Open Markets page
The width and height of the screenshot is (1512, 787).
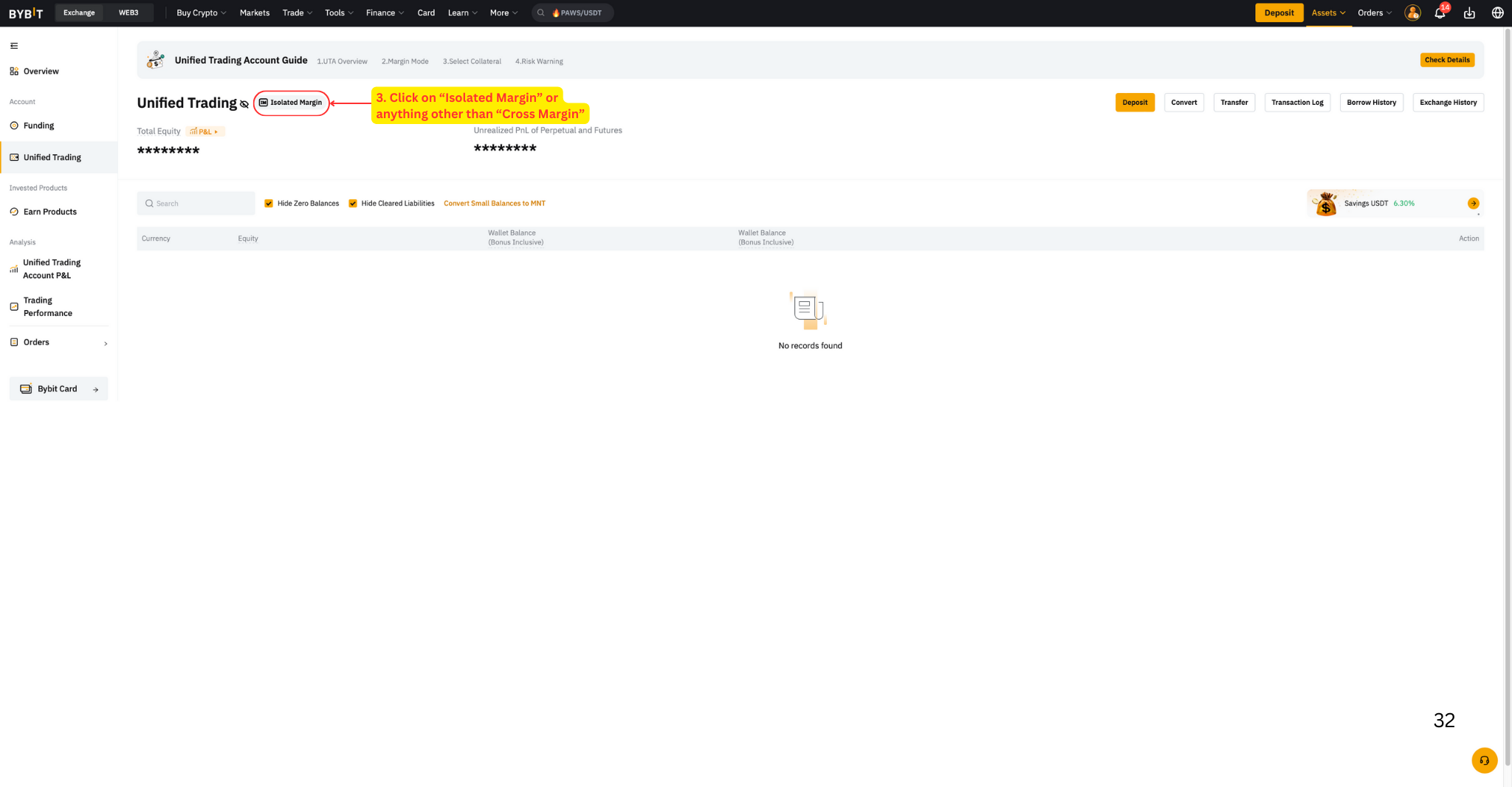coord(254,13)
